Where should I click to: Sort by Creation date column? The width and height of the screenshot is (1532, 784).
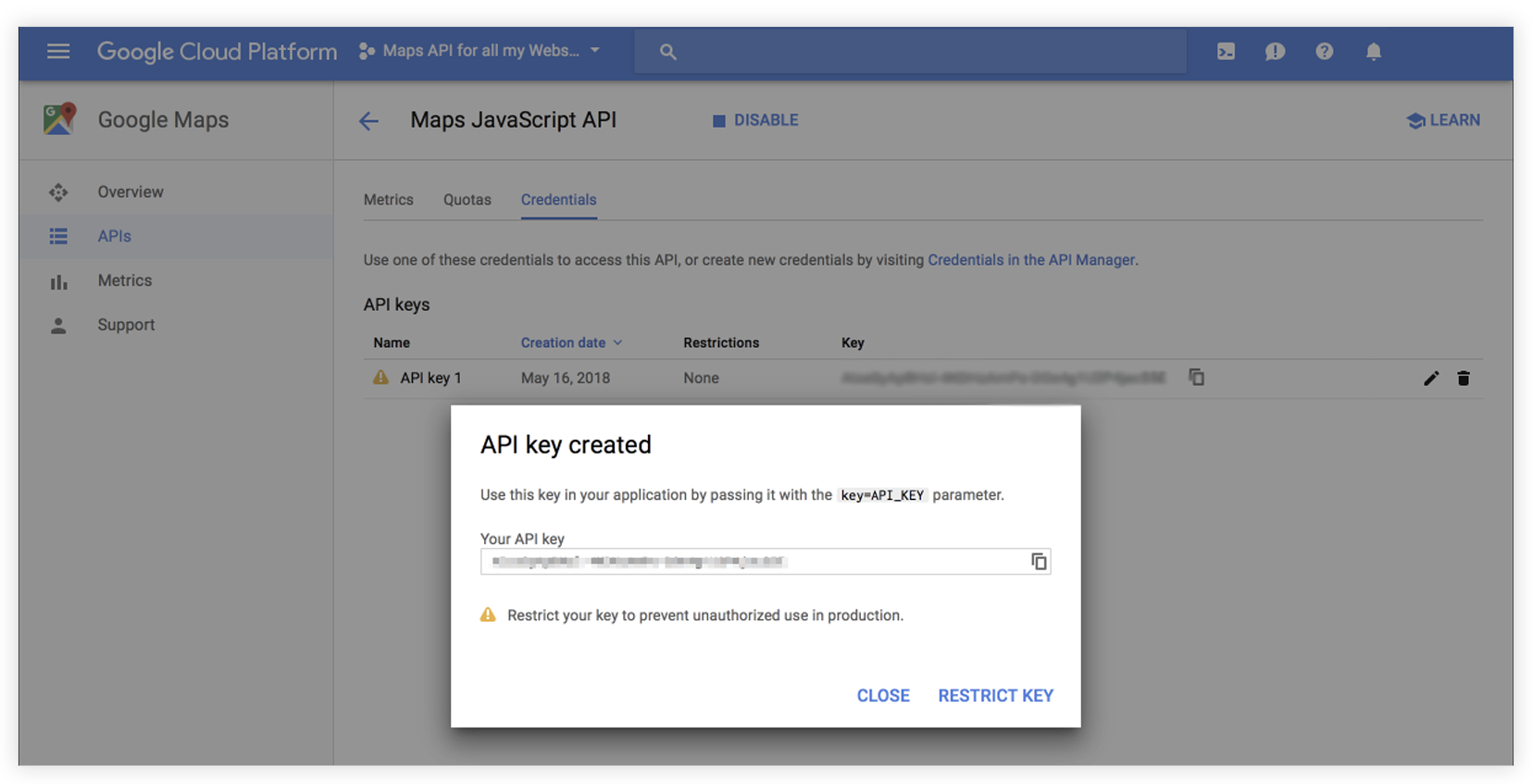pyautogui.click(x=571, y=342)
